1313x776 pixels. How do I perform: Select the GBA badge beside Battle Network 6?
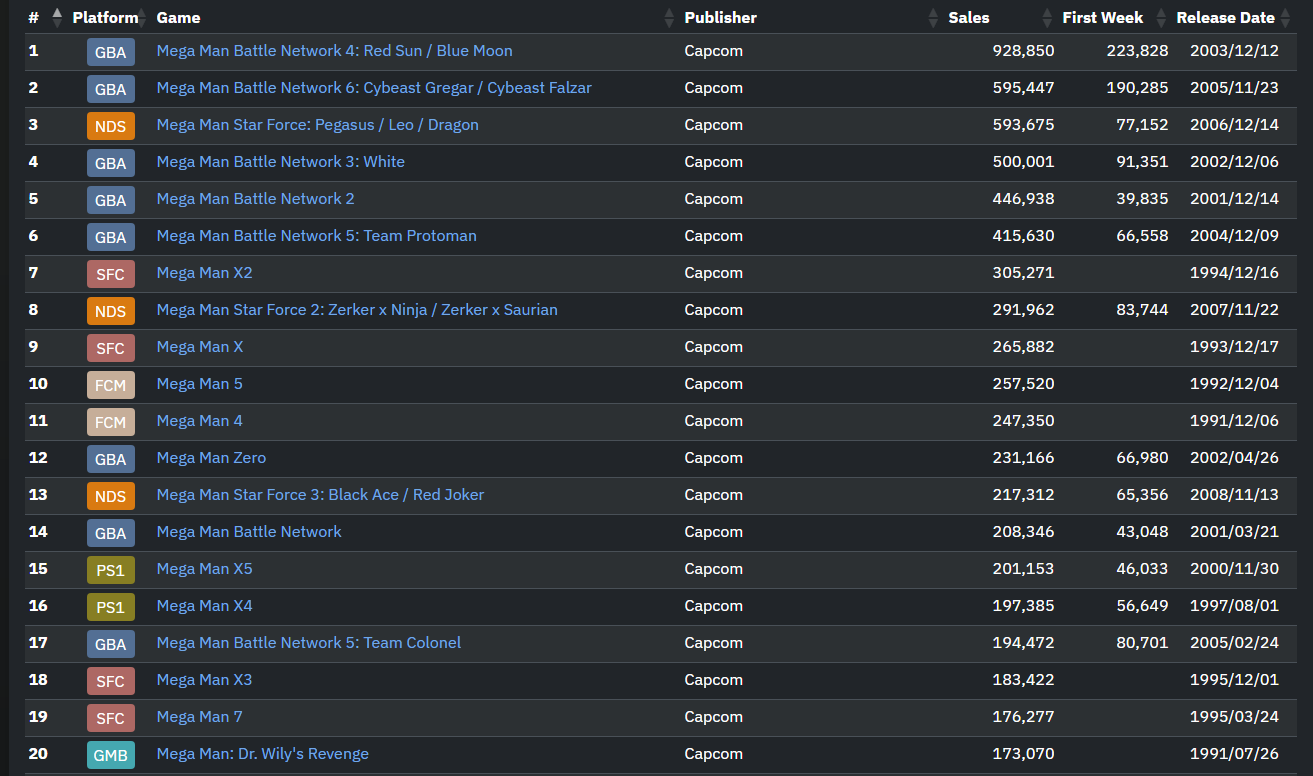111,89
